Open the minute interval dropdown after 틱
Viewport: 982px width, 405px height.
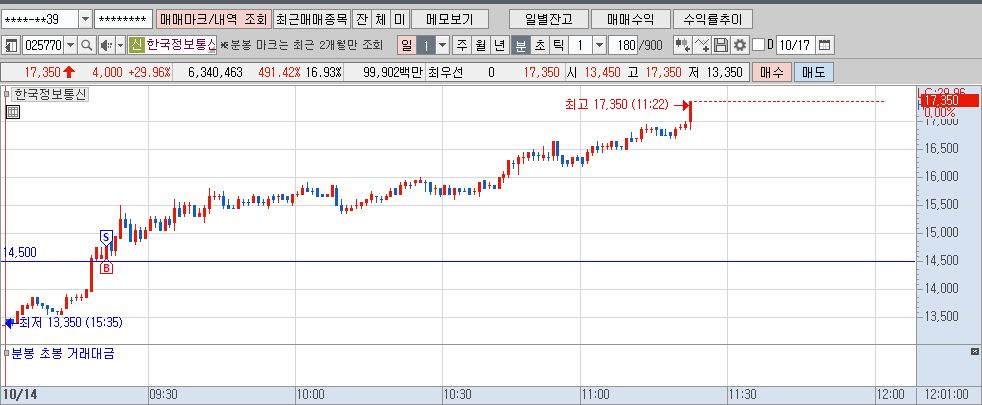[599, 45]
